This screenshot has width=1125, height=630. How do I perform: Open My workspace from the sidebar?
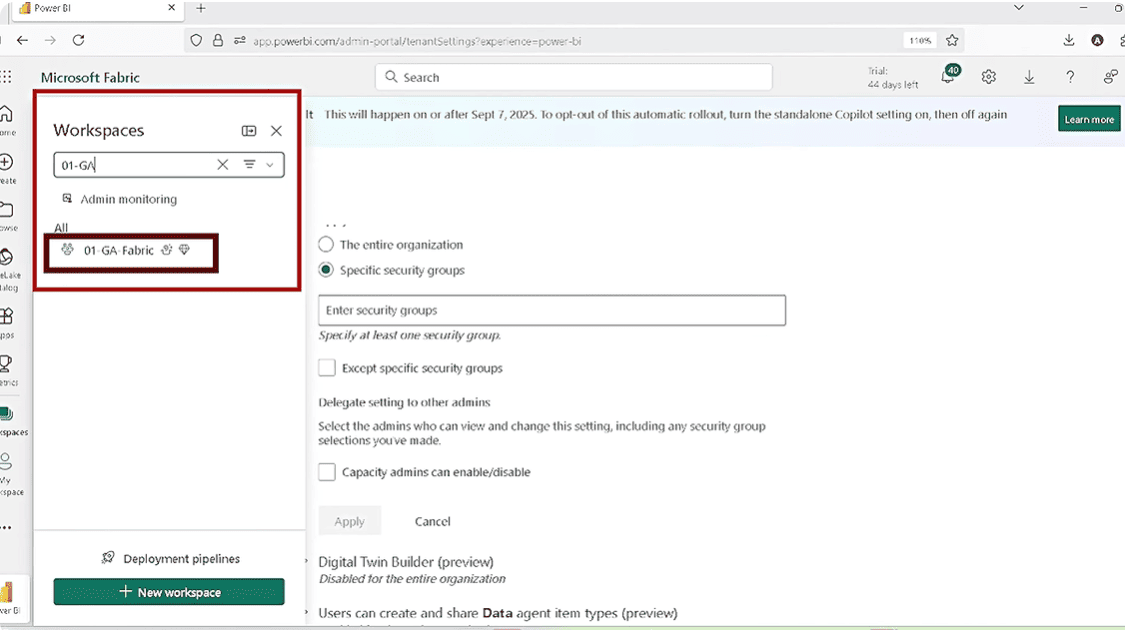pos(10,474)
